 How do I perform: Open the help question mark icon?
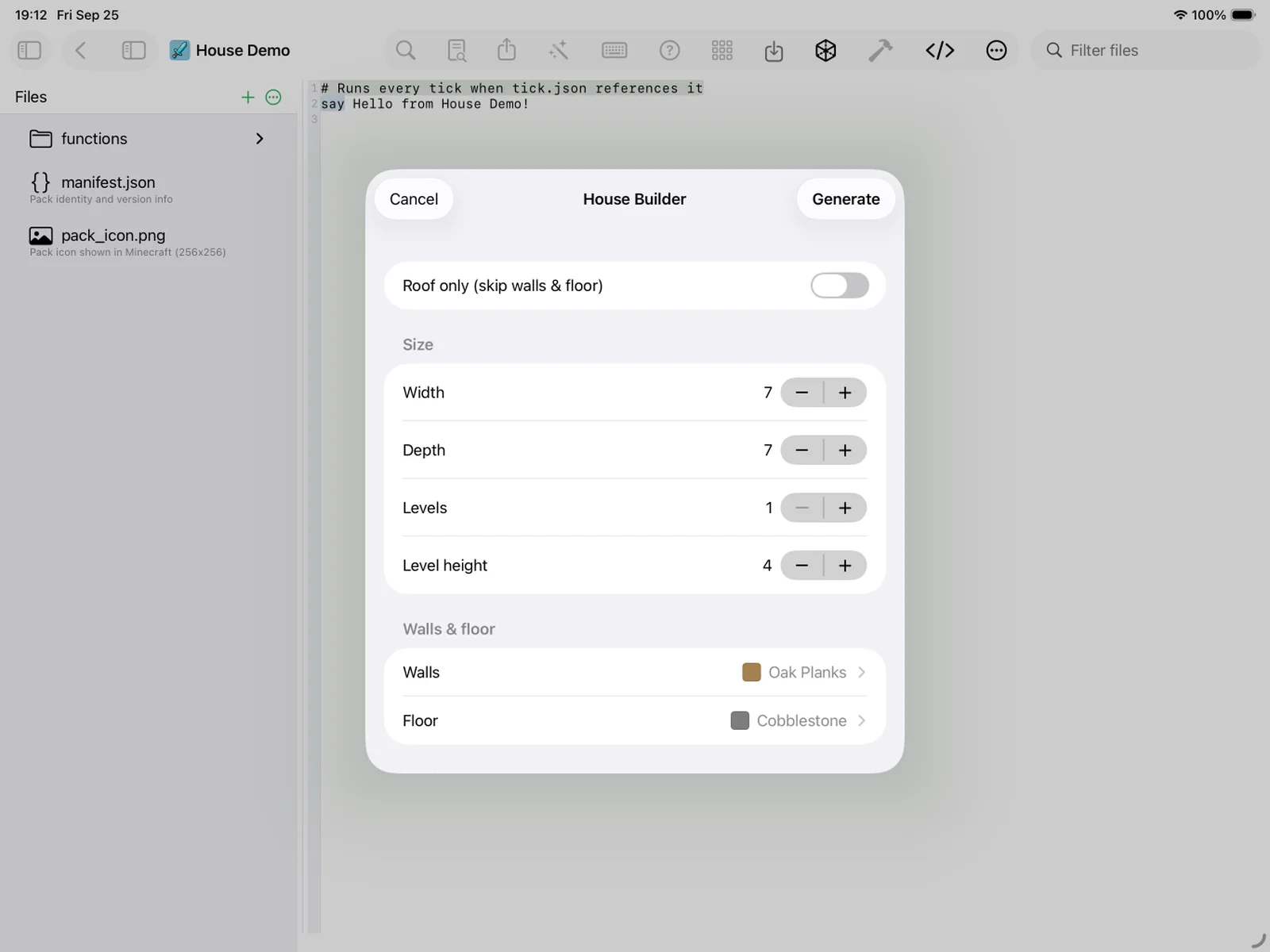coord(669,50)
